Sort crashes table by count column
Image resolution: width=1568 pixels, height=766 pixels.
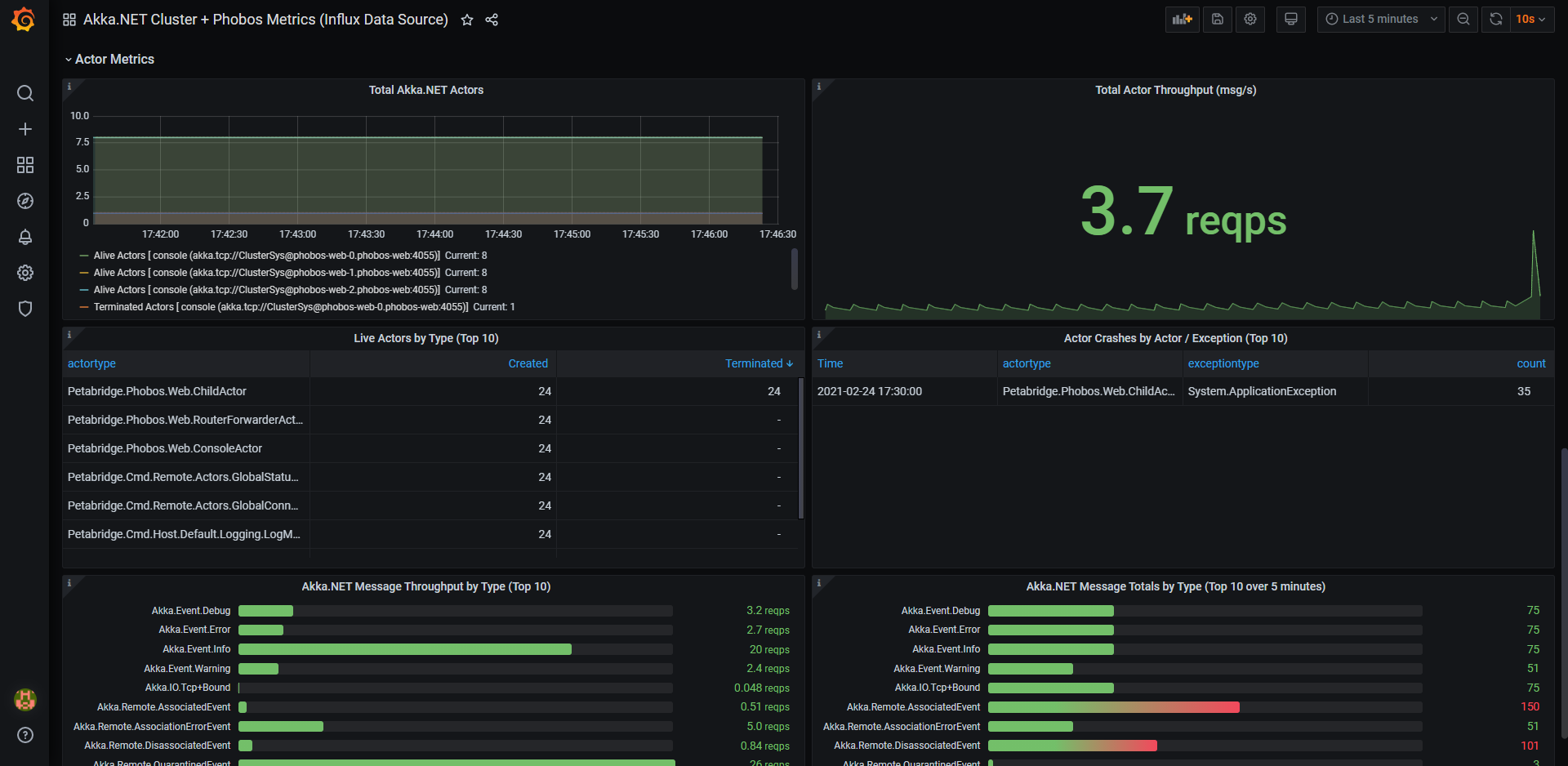[x=1530, y=363]
